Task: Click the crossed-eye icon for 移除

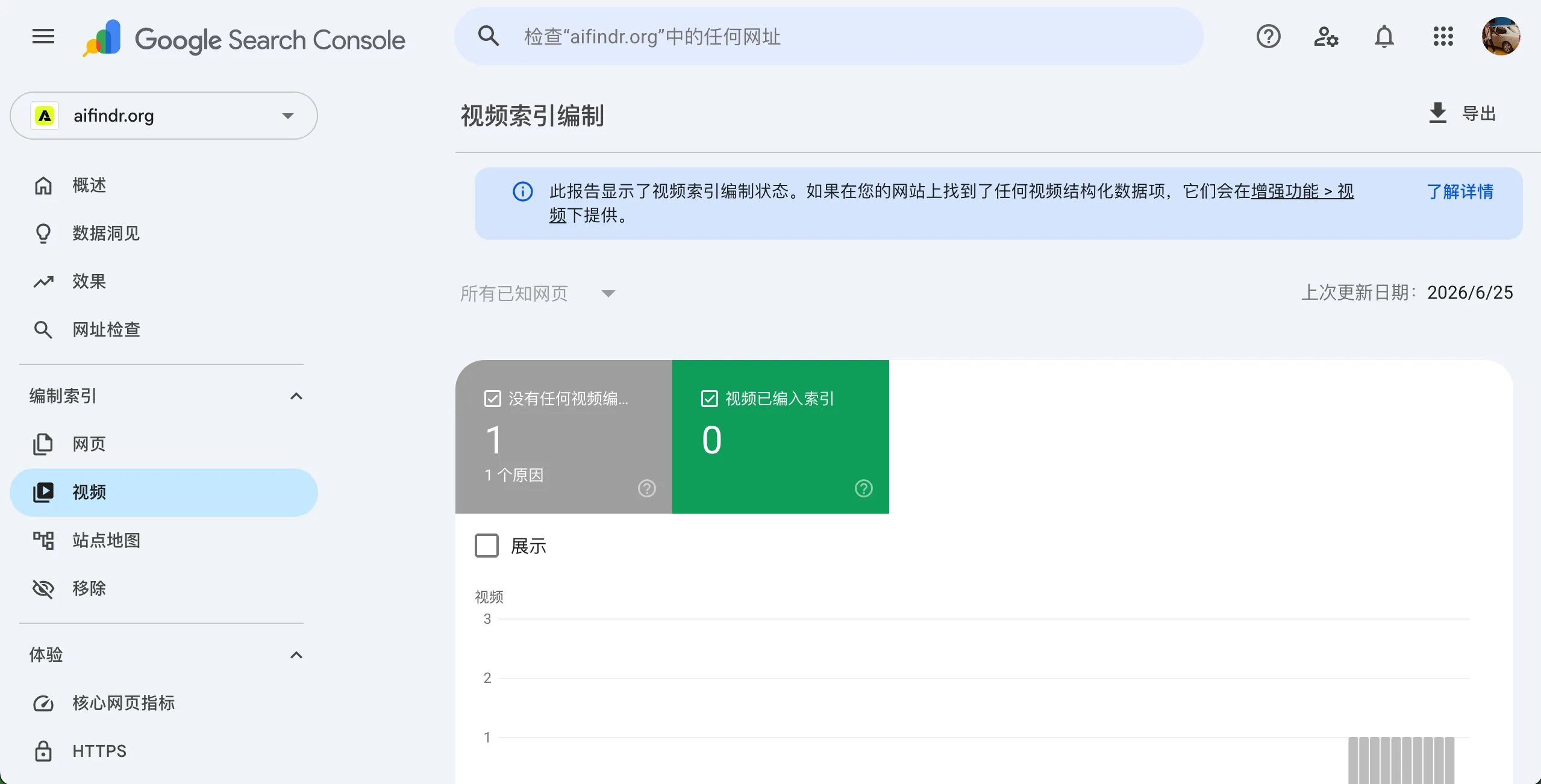Action: tap(43, 589)
